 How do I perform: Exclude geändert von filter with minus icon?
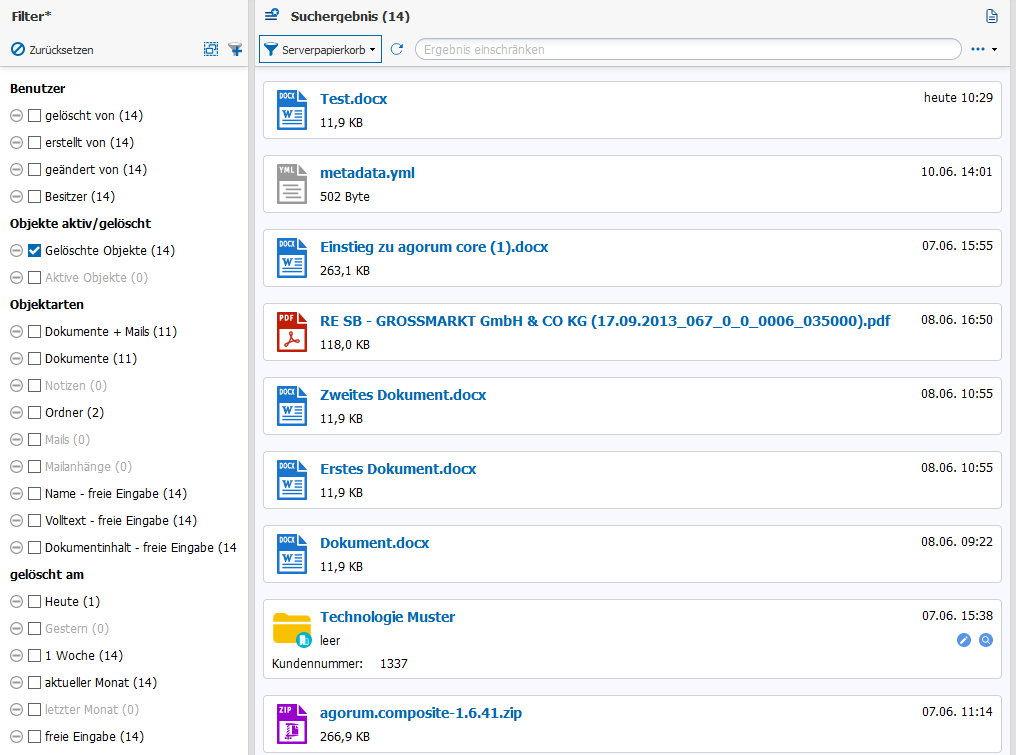click(17, 170)
